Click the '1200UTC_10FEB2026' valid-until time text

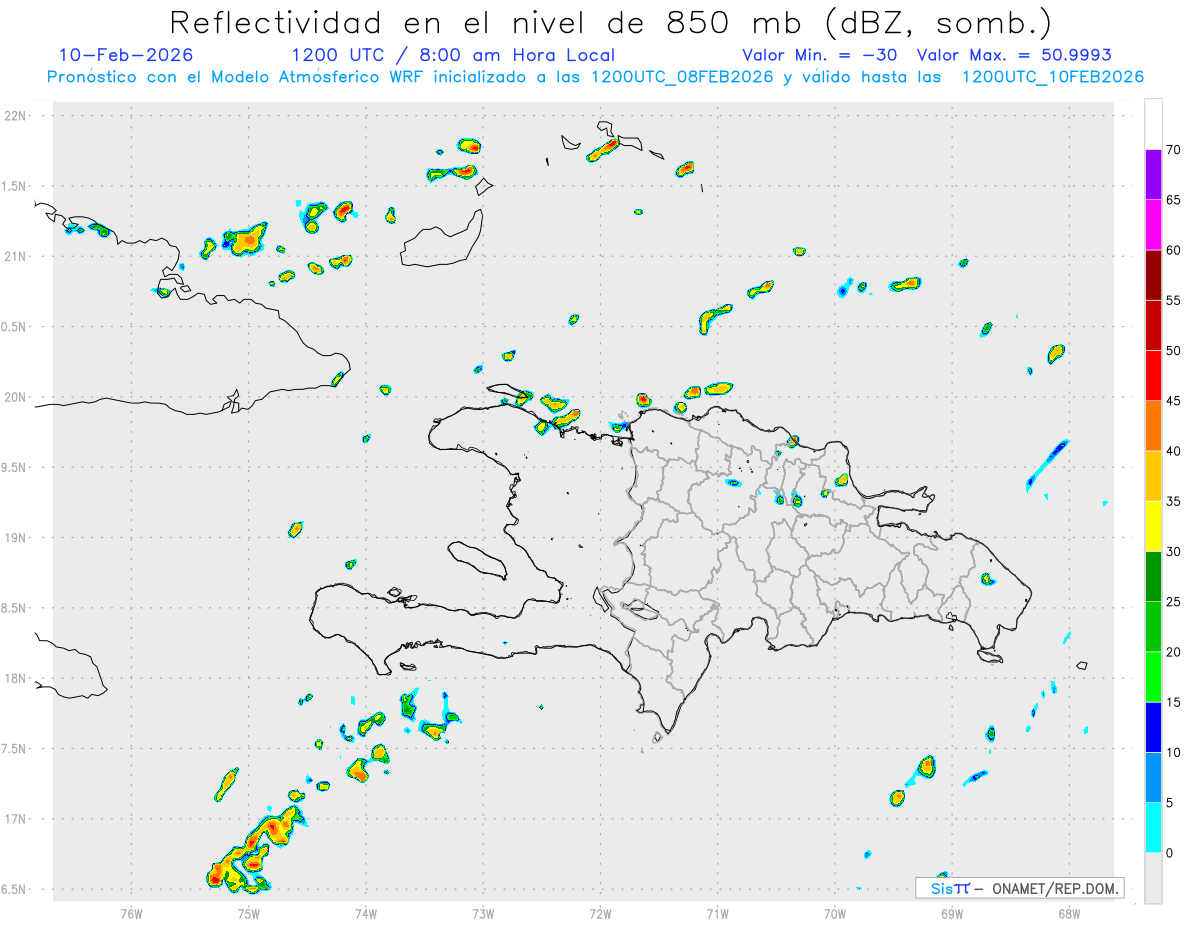(1052, 77)
